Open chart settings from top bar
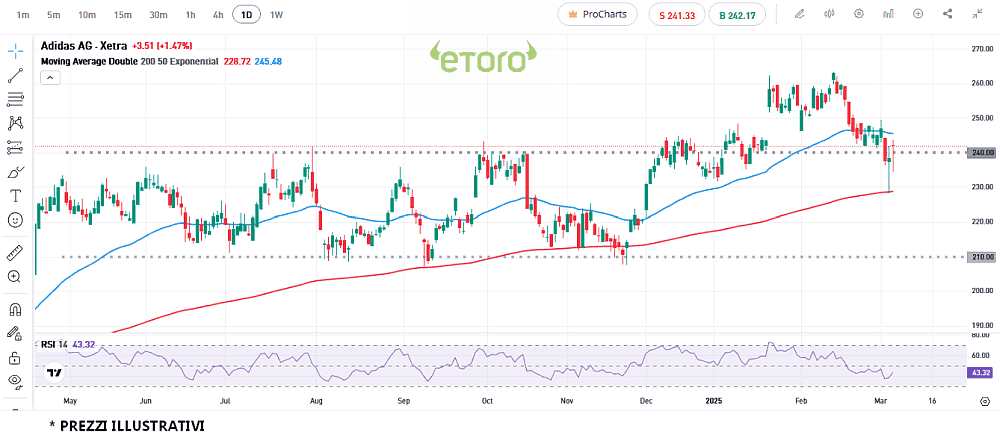The image size is (1000, 435). tap(859, 14)
